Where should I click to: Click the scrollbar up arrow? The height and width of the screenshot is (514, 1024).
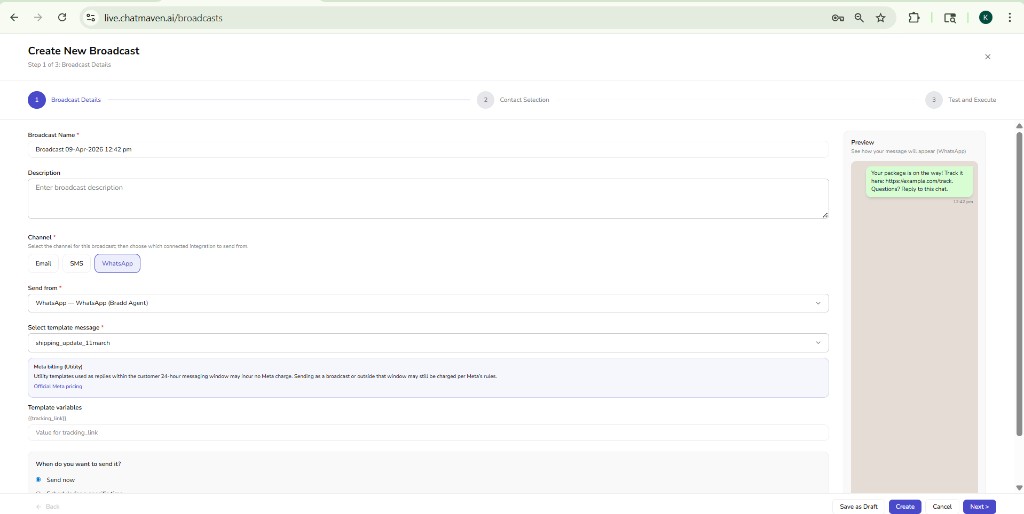pos(1018,125)
